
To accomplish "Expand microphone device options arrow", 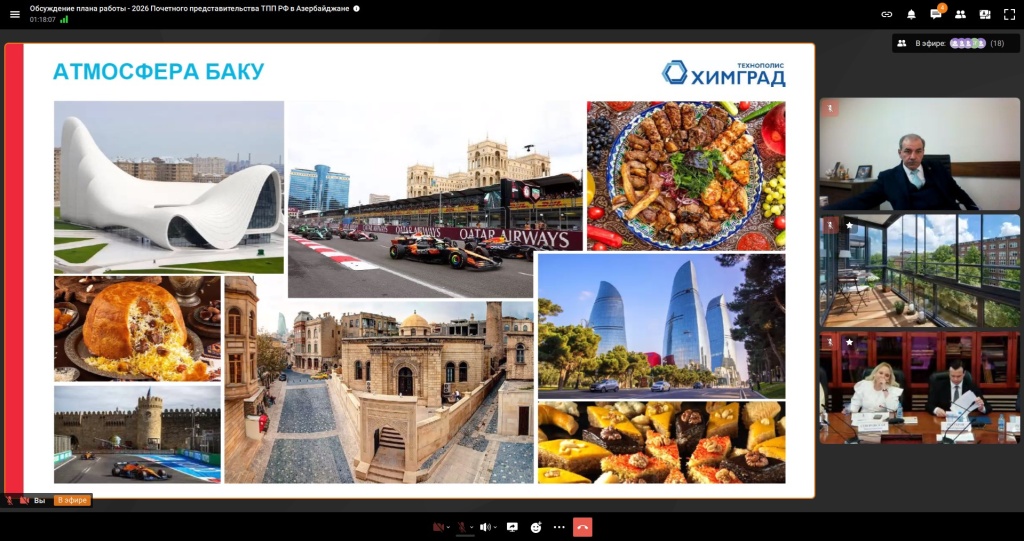I will [471, 527].
